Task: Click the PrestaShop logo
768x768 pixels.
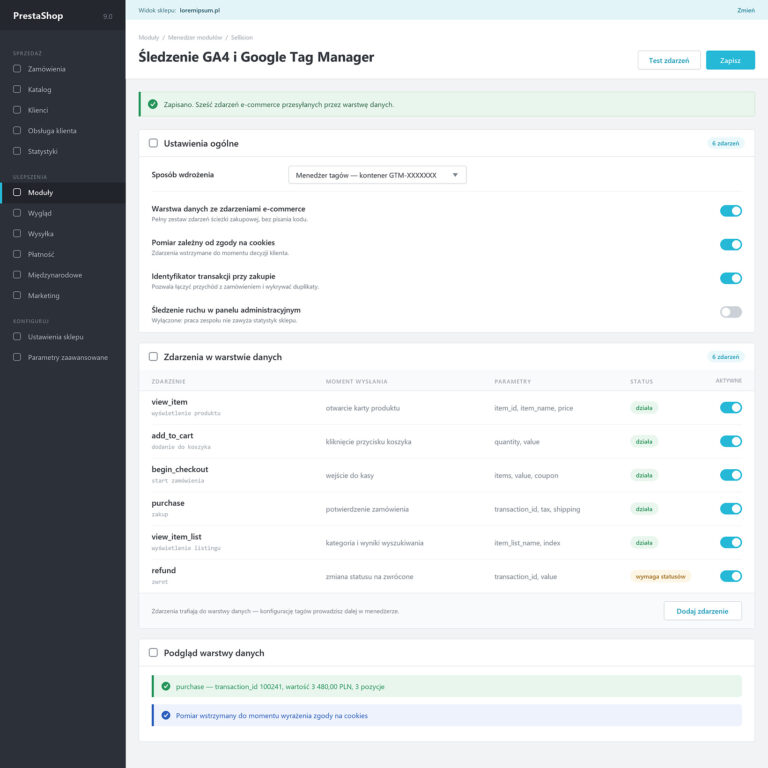Action: (x=38, y=16)
